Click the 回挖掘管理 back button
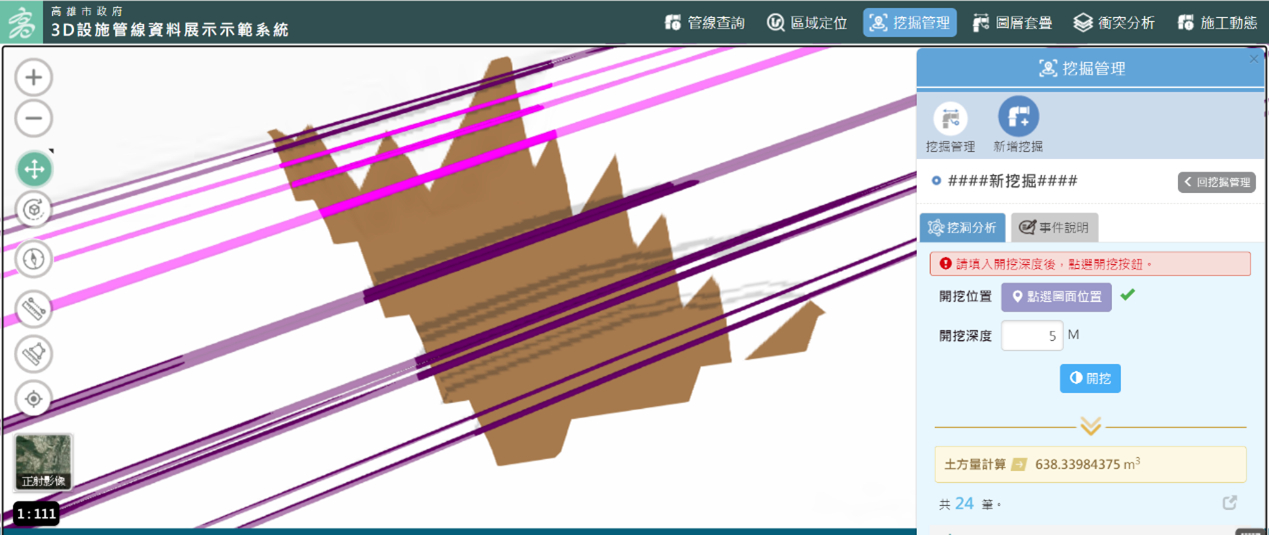The height and width of the screenshot is (535, 1269). point(1216,182)
